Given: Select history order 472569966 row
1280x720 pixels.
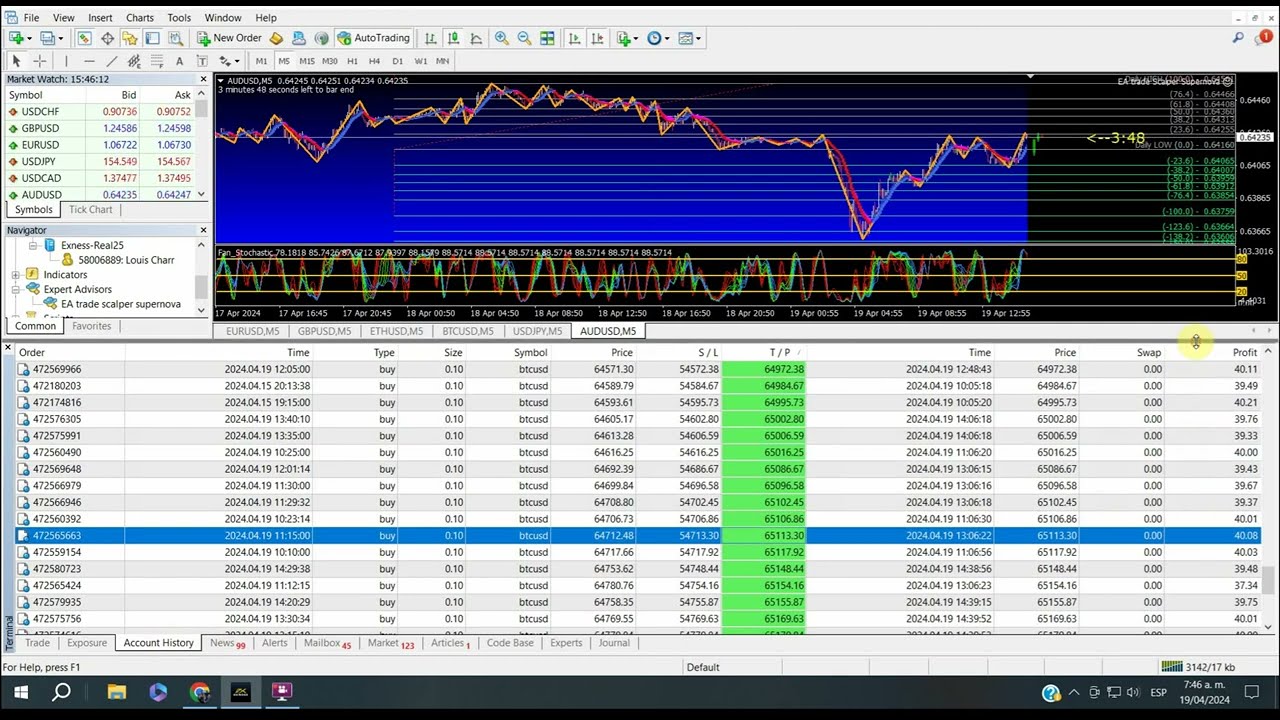Looking at the screenshot, I should (x=638, y=369).
